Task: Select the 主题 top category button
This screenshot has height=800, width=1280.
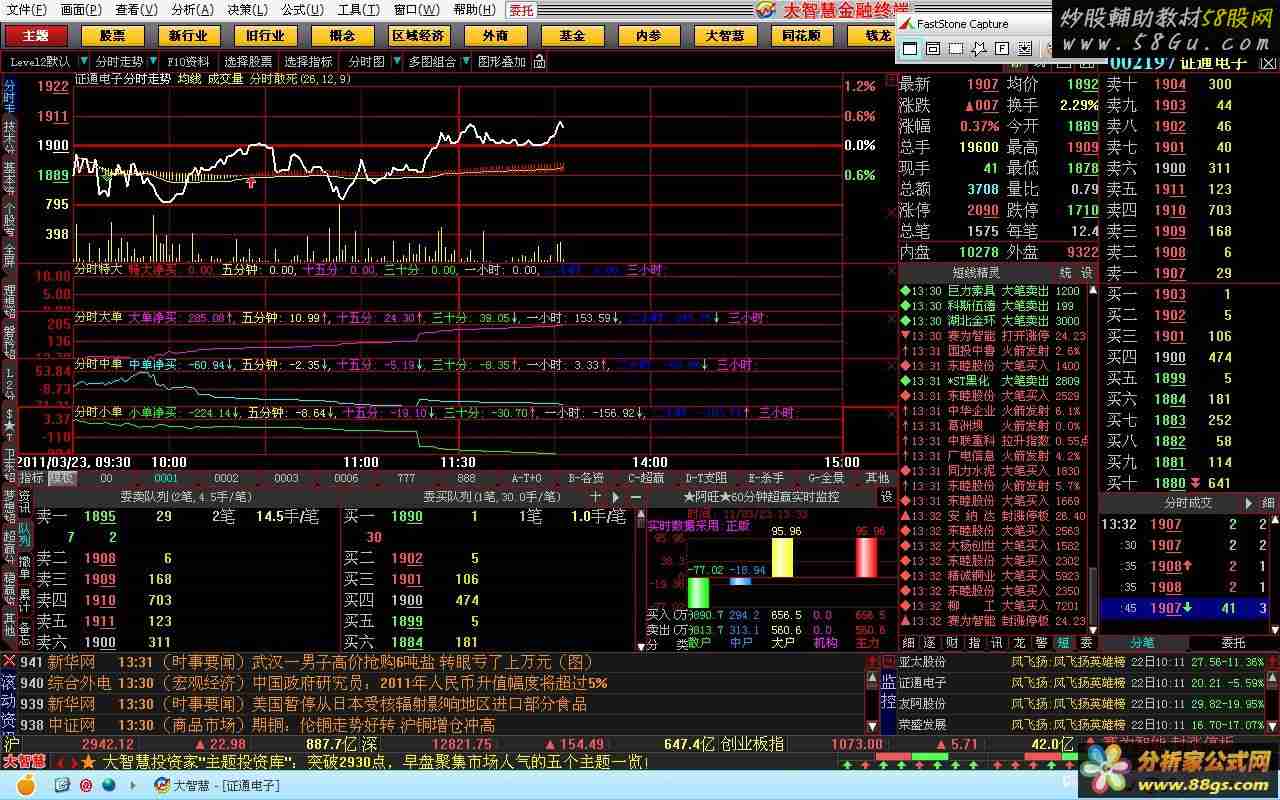Action: pos(35,35)
